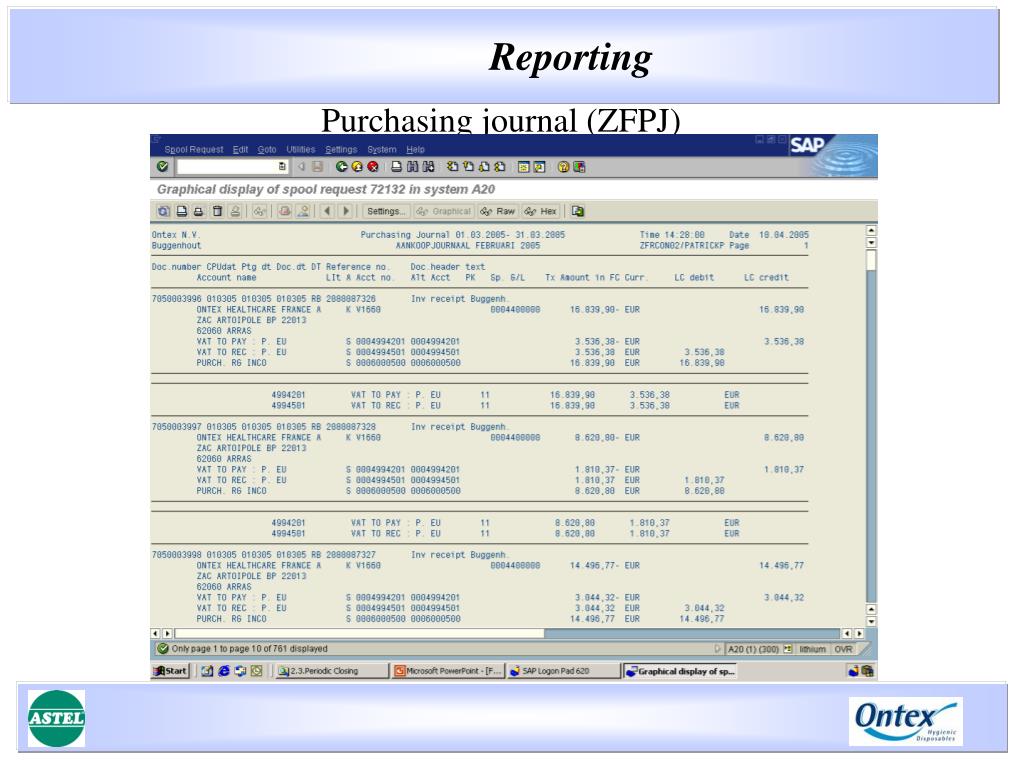Image resolution: width=1024 pixels, height=768 pixels.
Task: Click the disabled Save floppy icon
Action: tap(317, 167)
